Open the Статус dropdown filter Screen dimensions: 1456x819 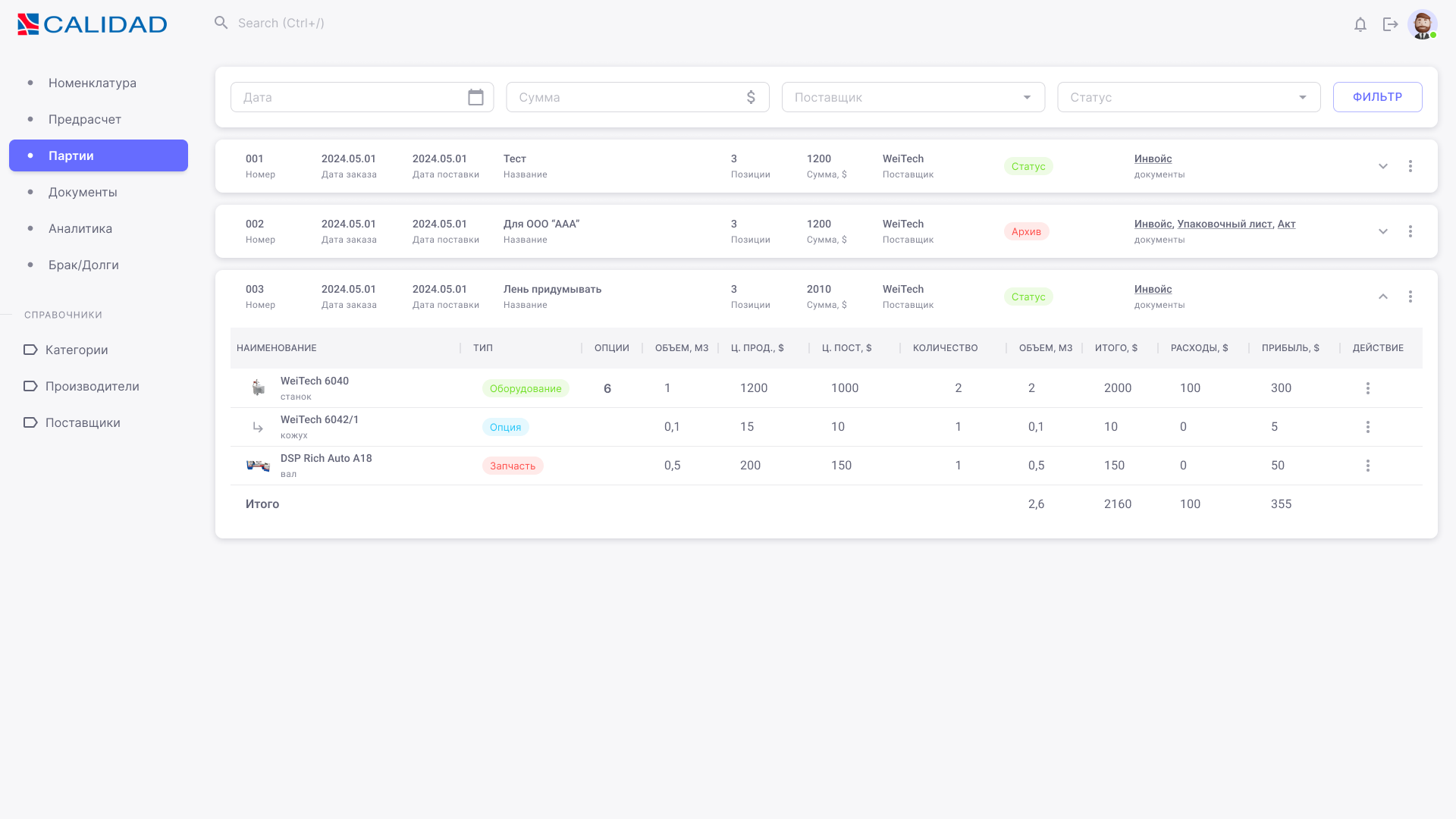point(1189,97)
